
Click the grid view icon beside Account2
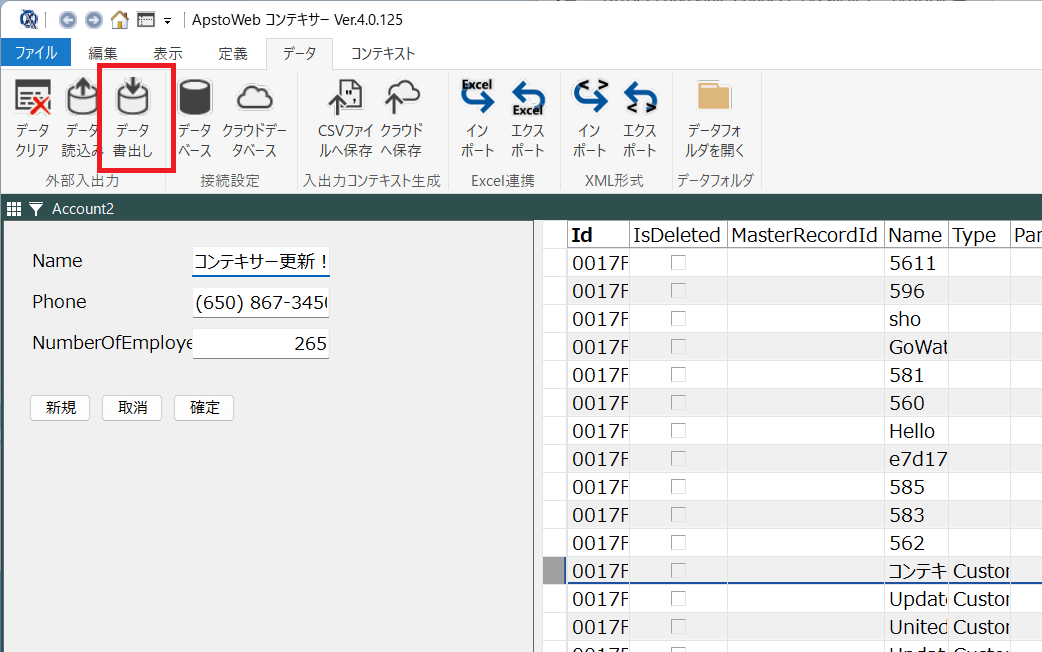[14, 209]
